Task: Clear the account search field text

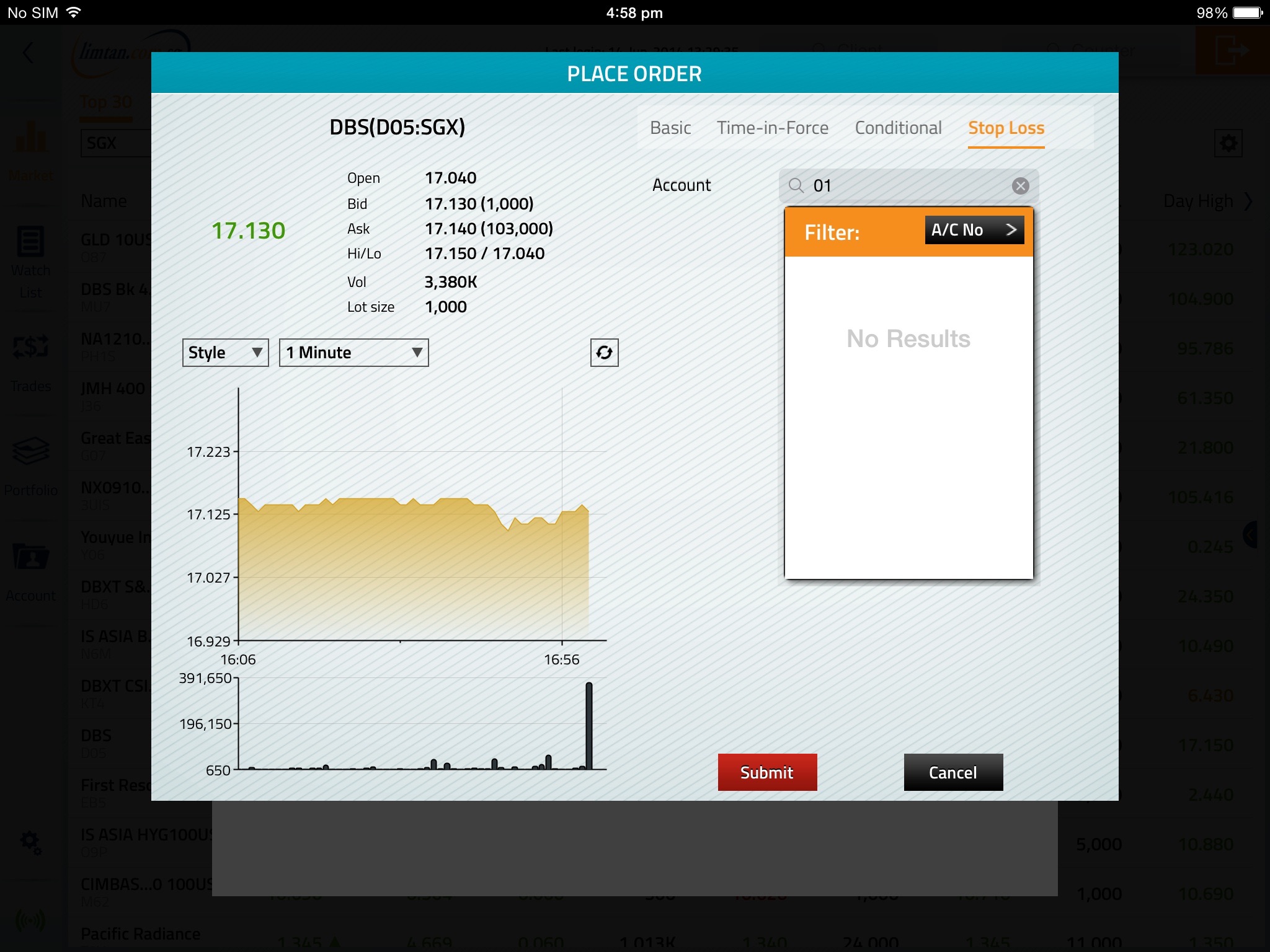Action: click(1020, 185)
